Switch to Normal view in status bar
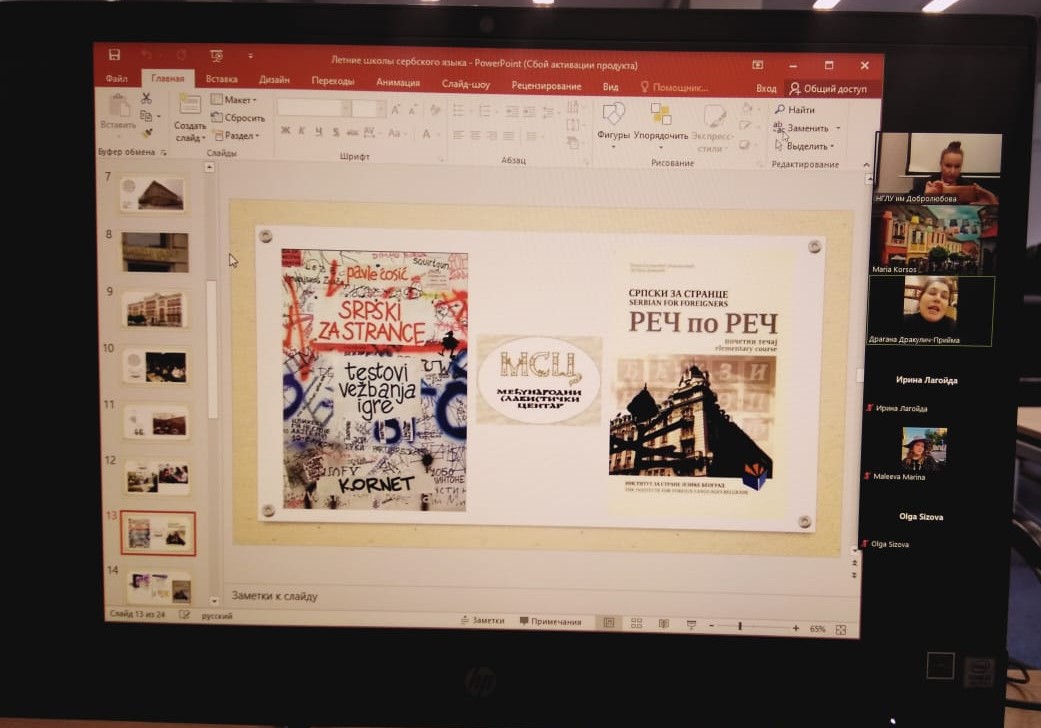The height and width of the screenshot is (728, 1041). (x=608, y=623)
